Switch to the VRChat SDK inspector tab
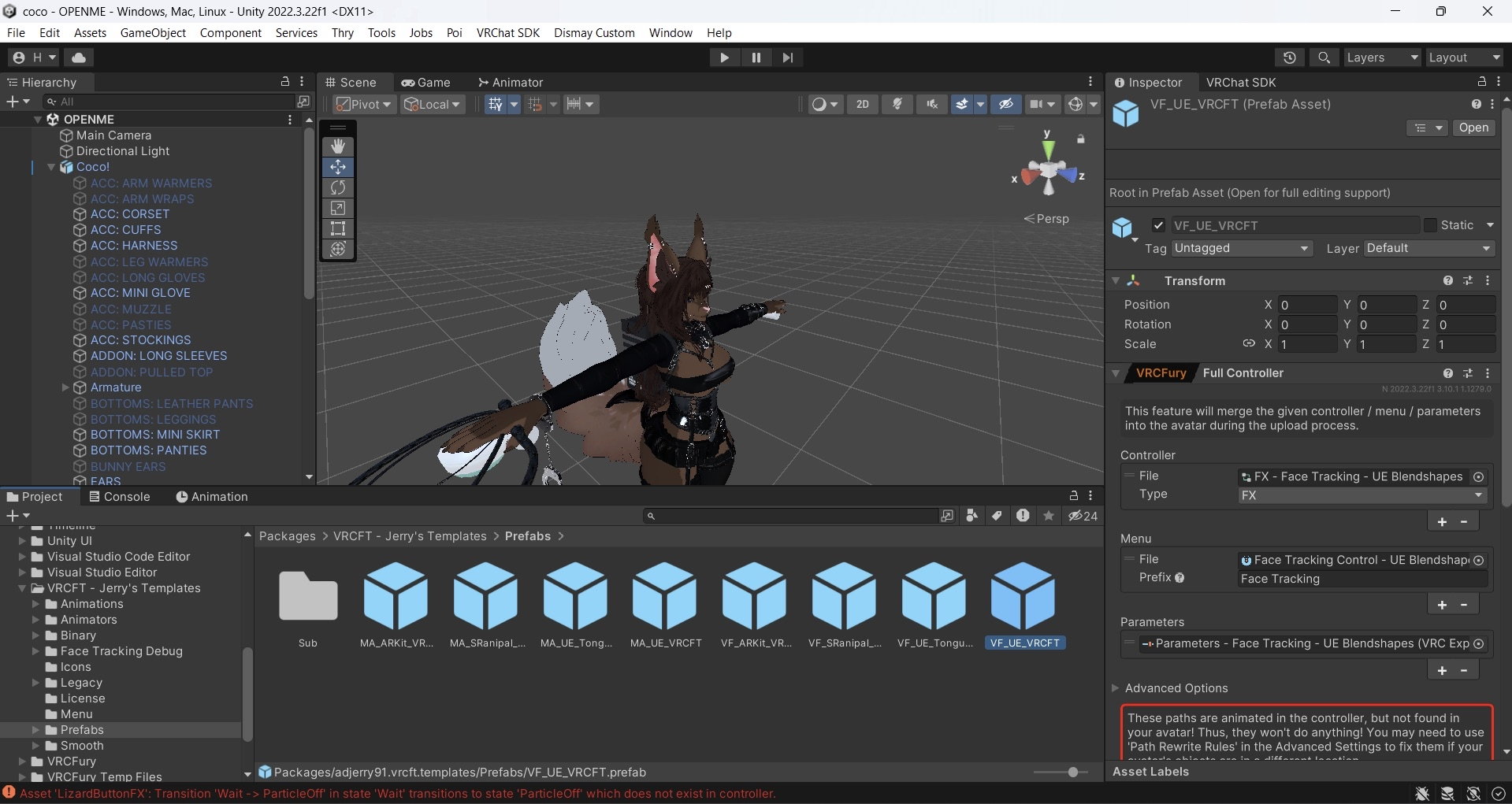The height and width of the screenshot is (804, 1512). pos(1241,83)
